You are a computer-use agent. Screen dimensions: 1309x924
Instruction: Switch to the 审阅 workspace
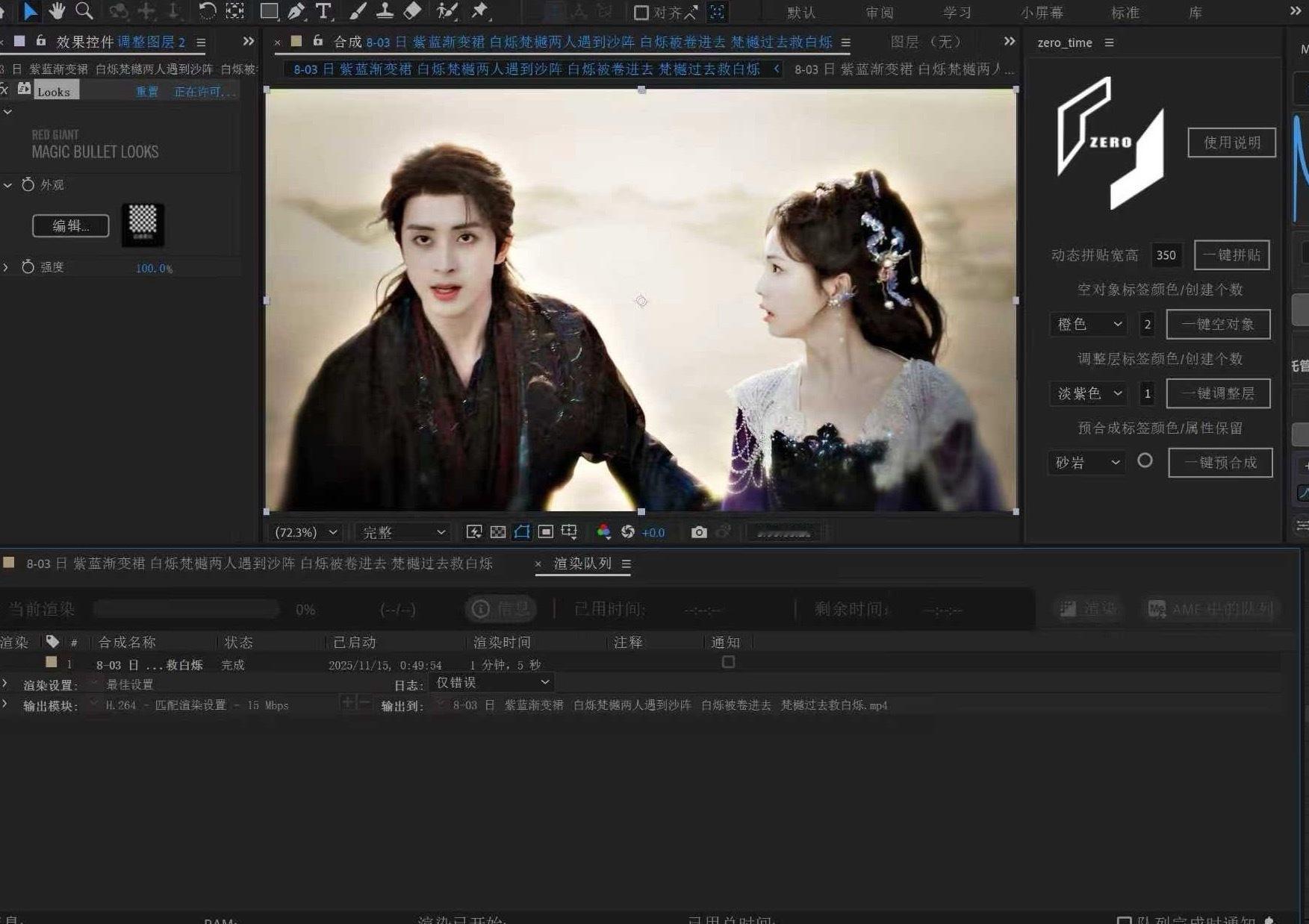pyautogui.click(x=879, y=13)
